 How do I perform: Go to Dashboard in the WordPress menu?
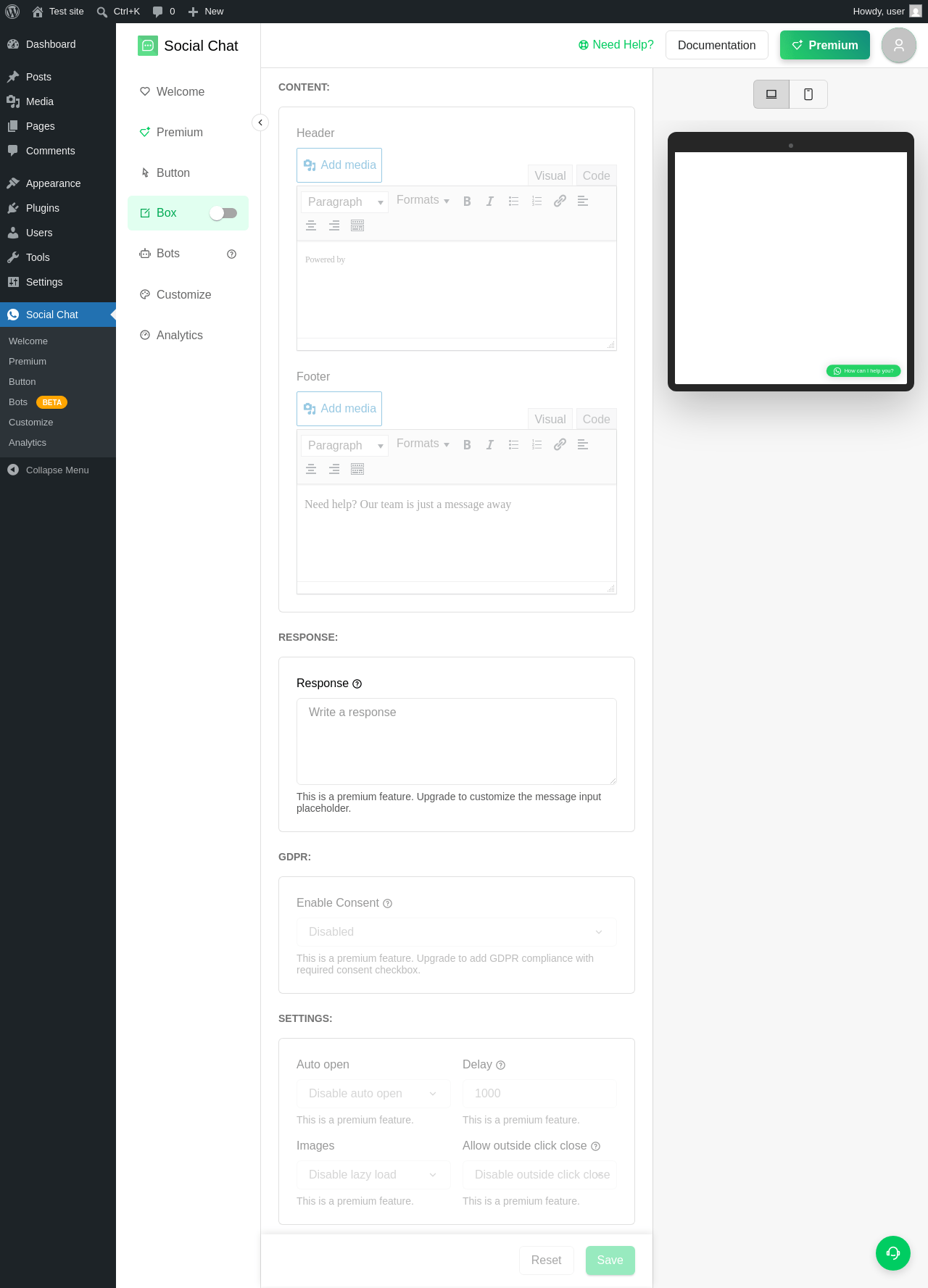click(58, 44)
